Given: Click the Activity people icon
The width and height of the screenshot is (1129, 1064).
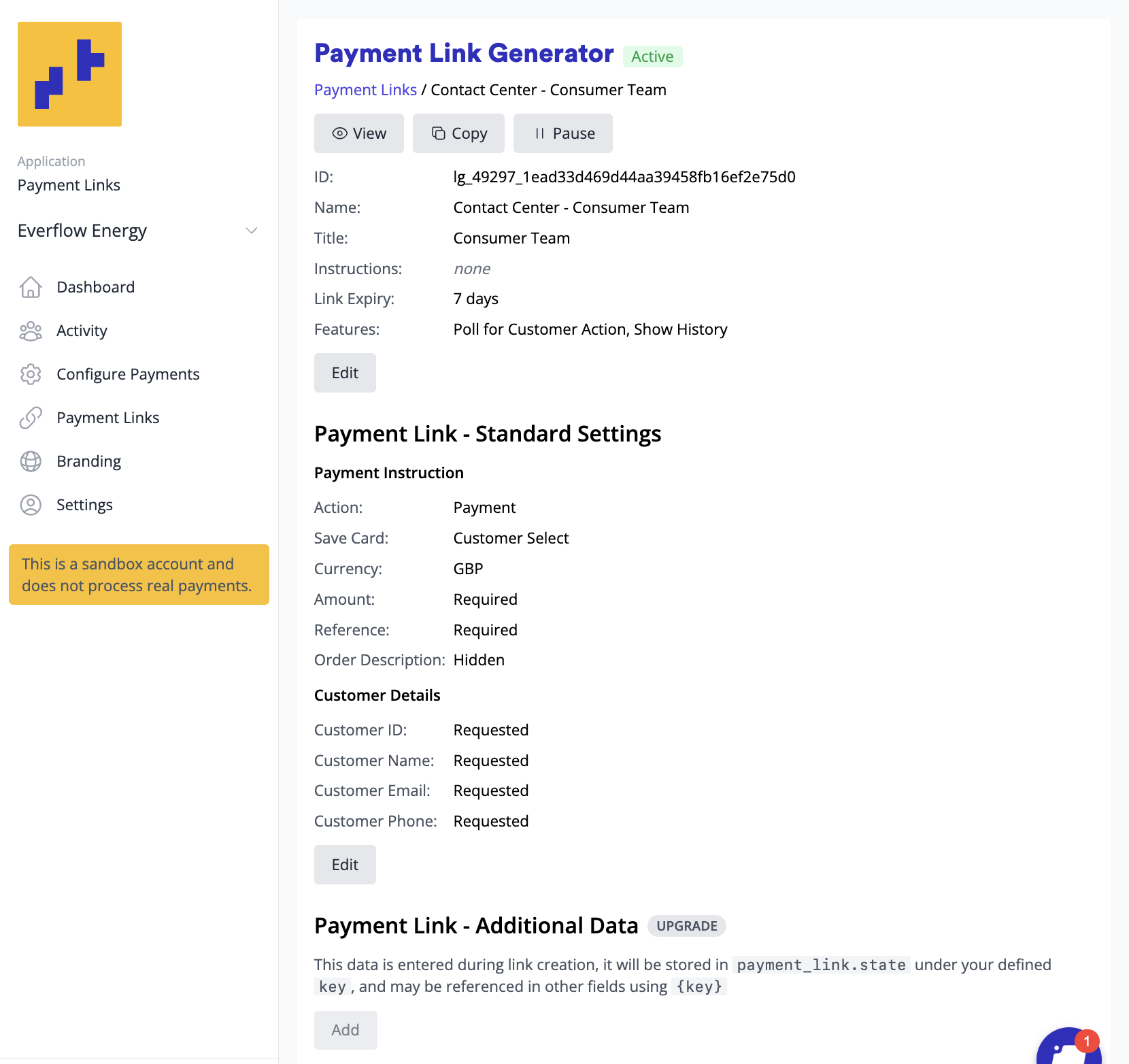Looking at the screenshot, I should pos(31,331).
